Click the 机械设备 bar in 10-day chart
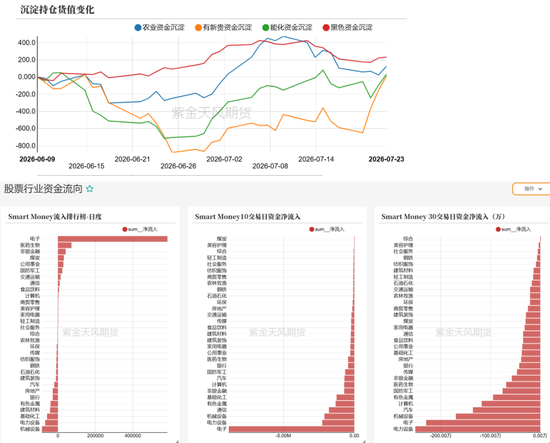This screenshot has width=550, height=443. coord(339,416)
